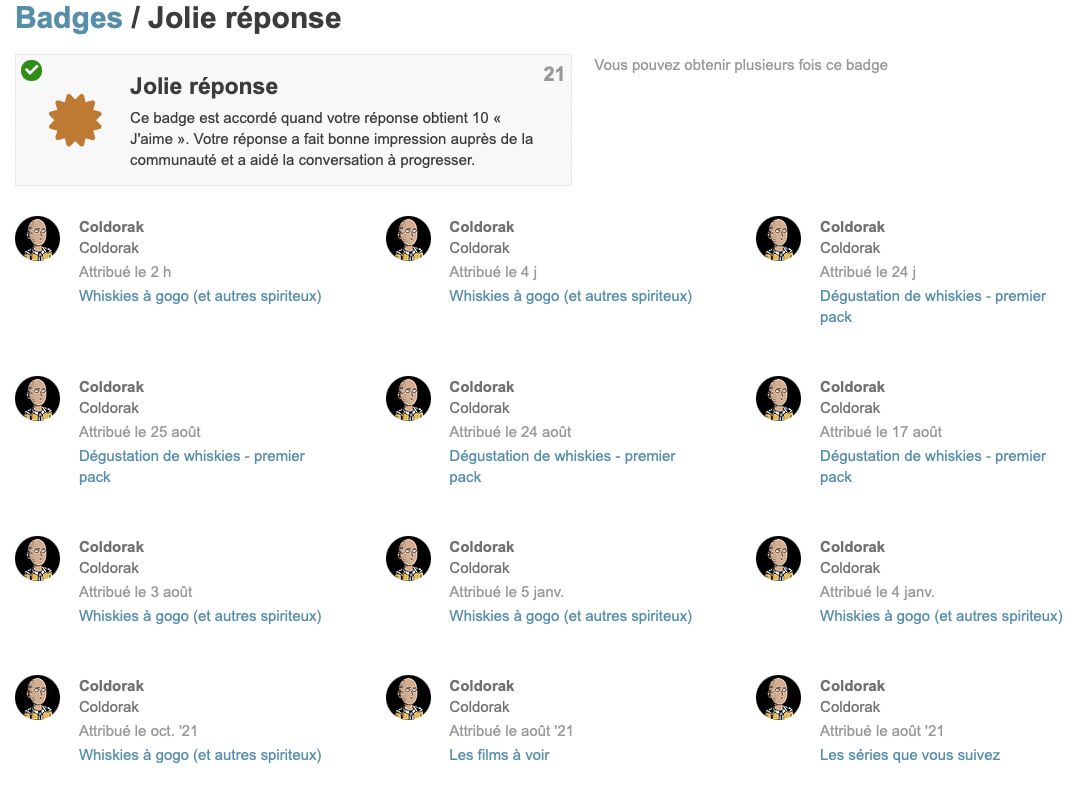Click the badge count number 21

coord(554,74)
